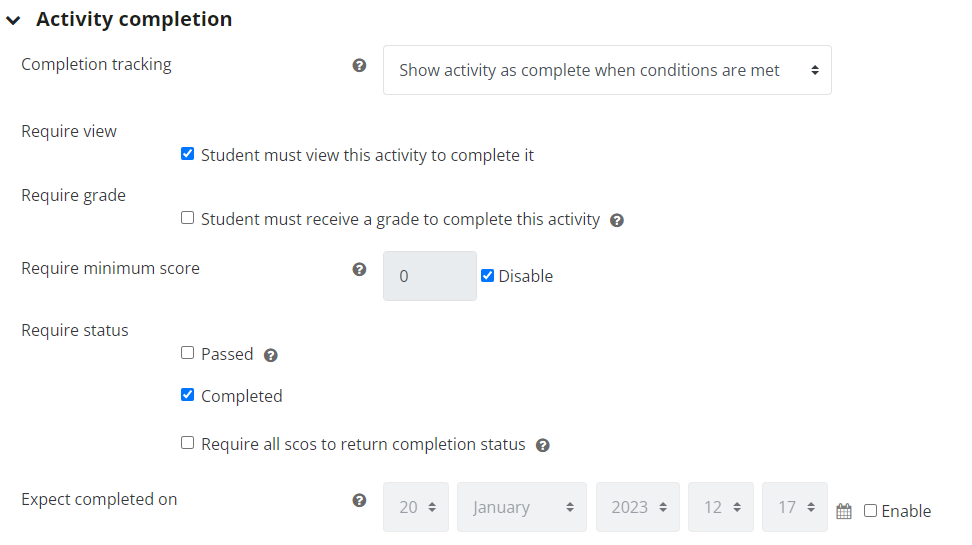
Task: Tick the Passed status checkbox
Action: [187, 353]
